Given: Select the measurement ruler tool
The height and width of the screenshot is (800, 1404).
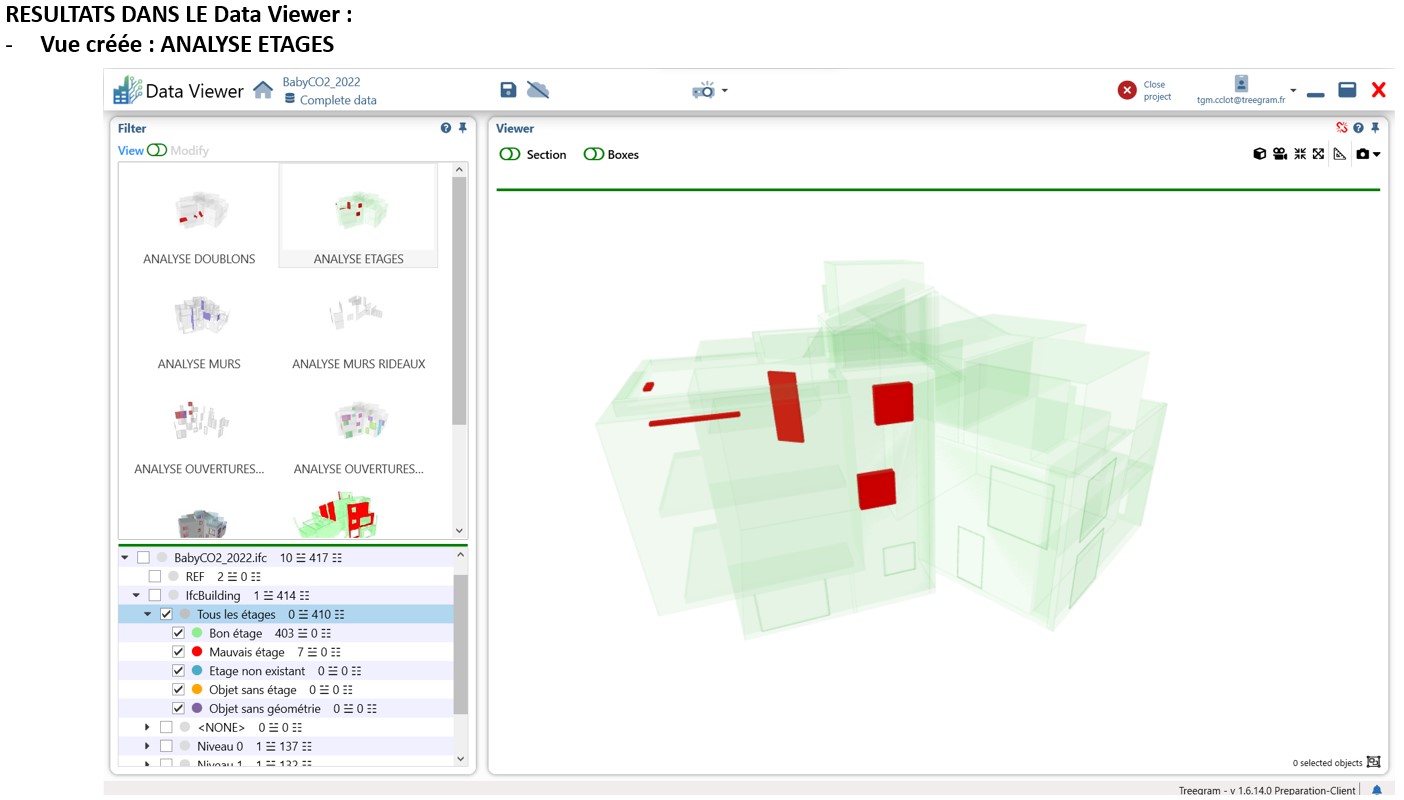Looking at the screenshot, I should coord(1340,154).
